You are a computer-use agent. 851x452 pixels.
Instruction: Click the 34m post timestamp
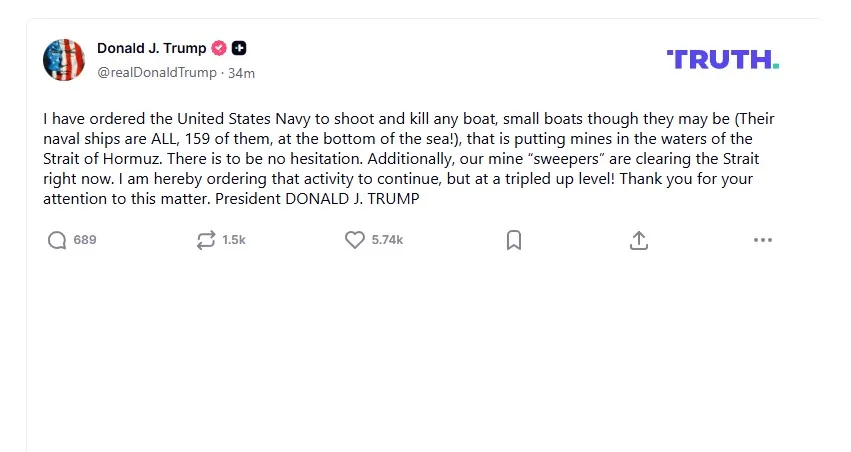tap(241, 73)
